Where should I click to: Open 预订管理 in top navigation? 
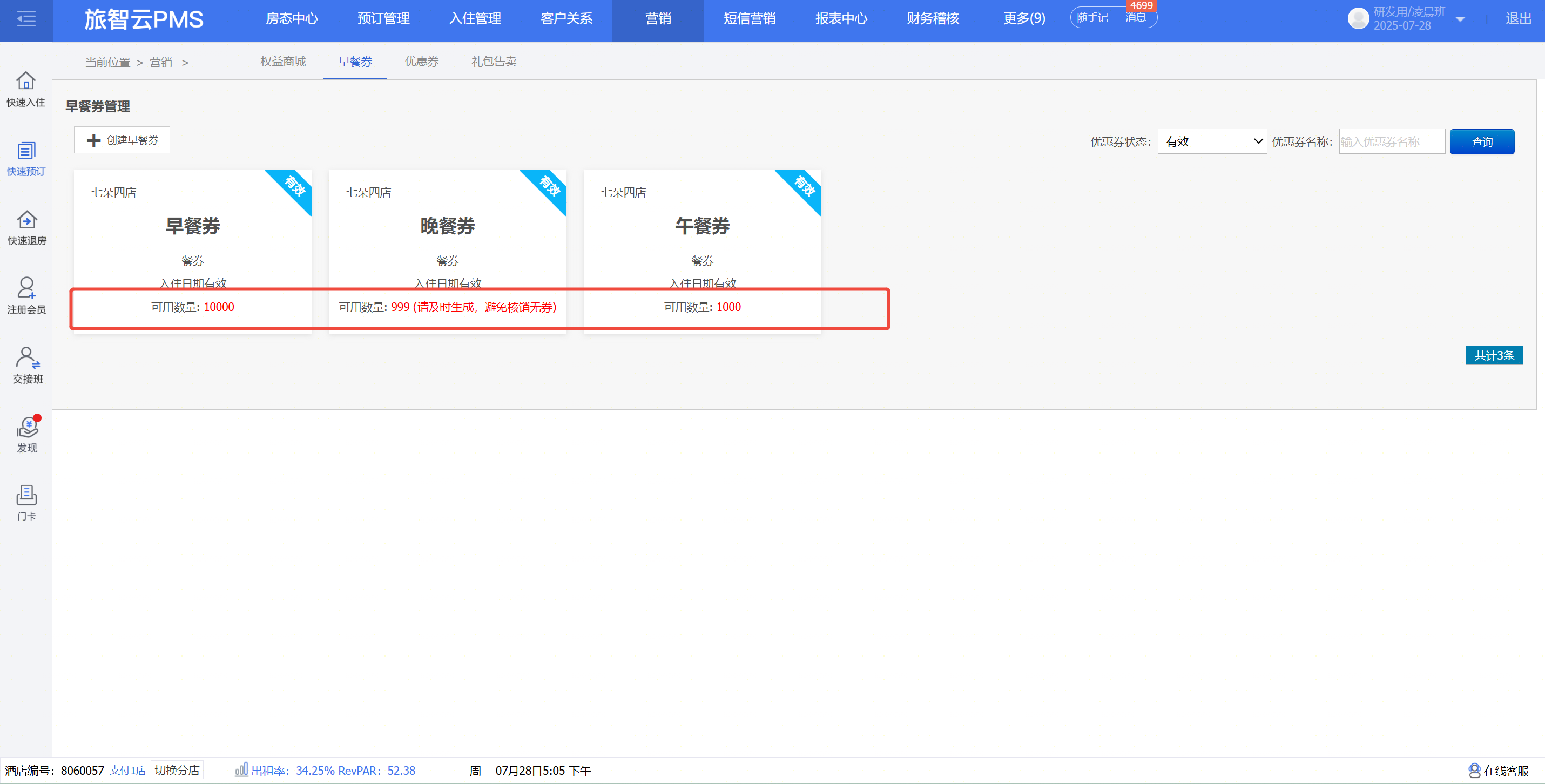[x=383, y=18]
